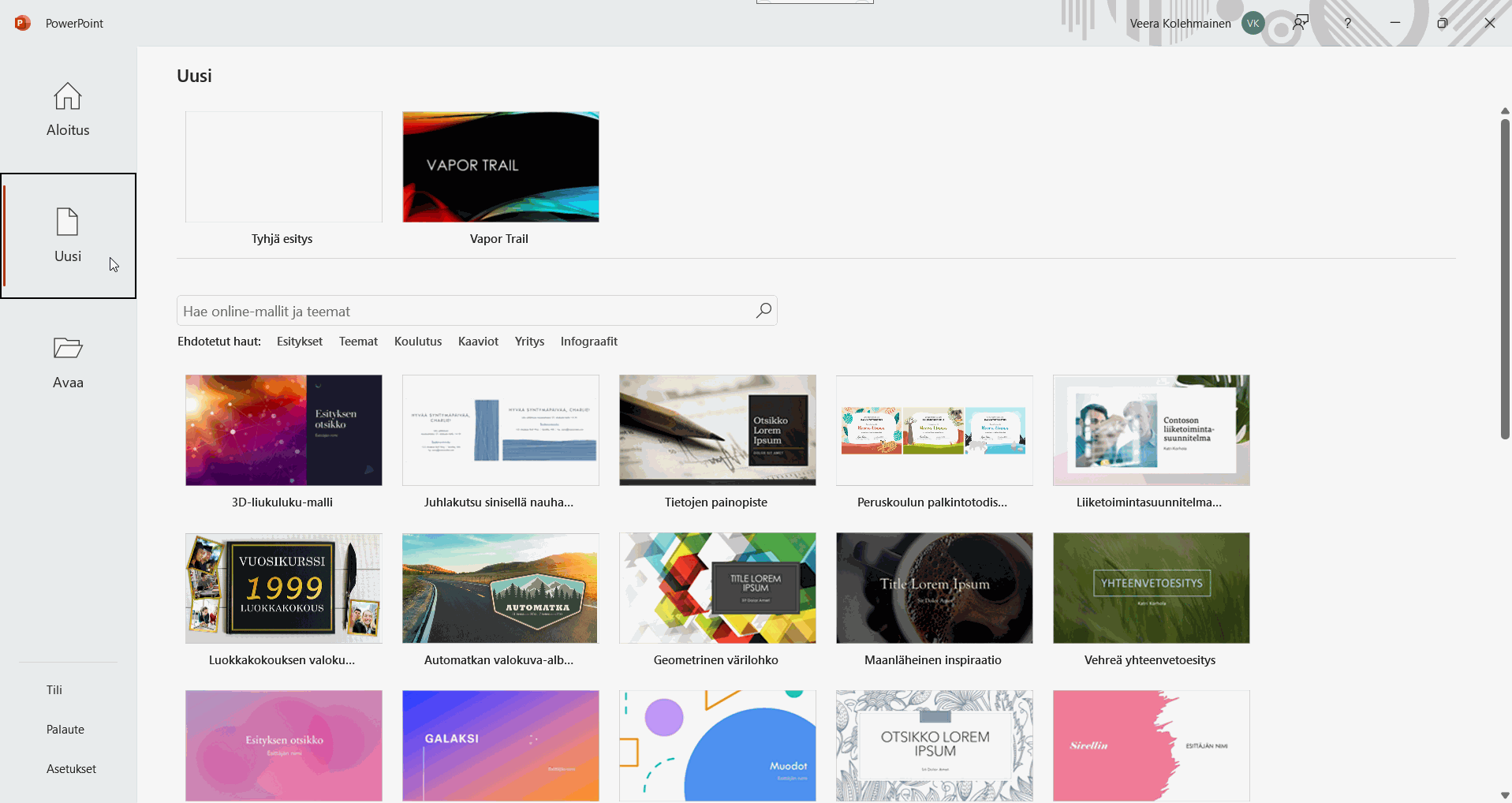Search suggested term Teemat

pyautogui.click(x=358, y=341)
